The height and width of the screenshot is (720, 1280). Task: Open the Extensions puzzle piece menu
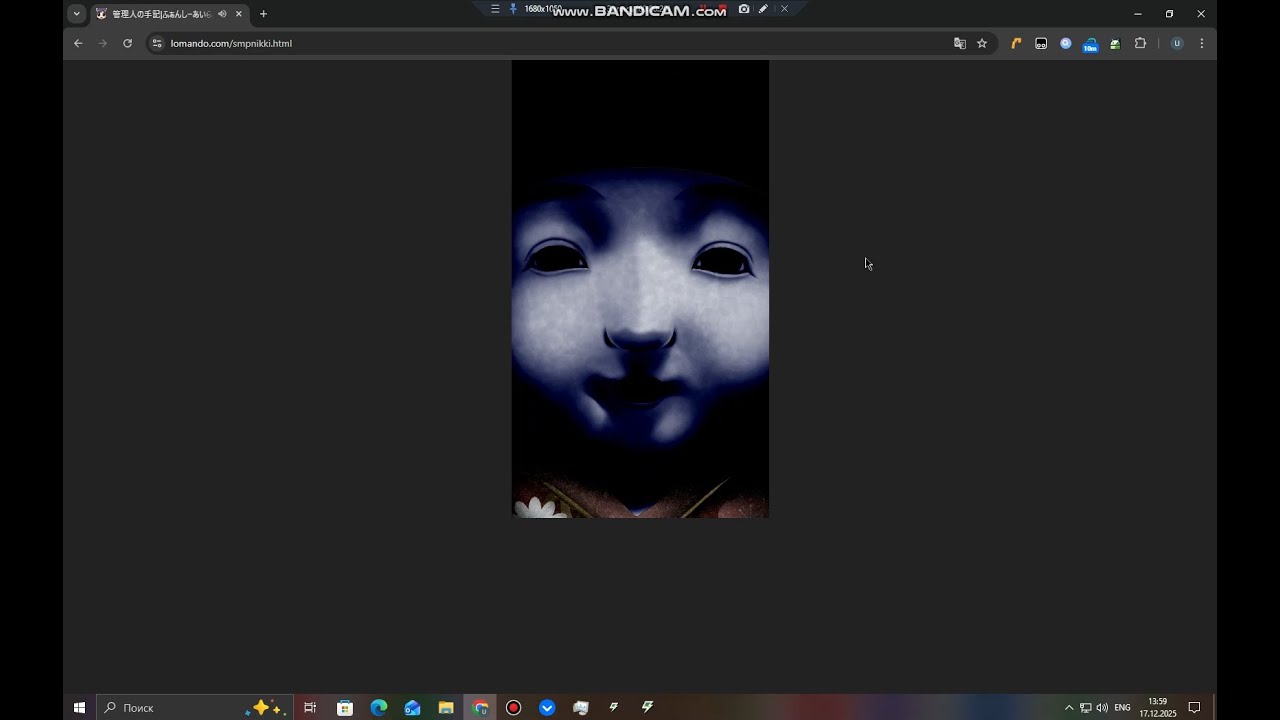click(1140, 43)
